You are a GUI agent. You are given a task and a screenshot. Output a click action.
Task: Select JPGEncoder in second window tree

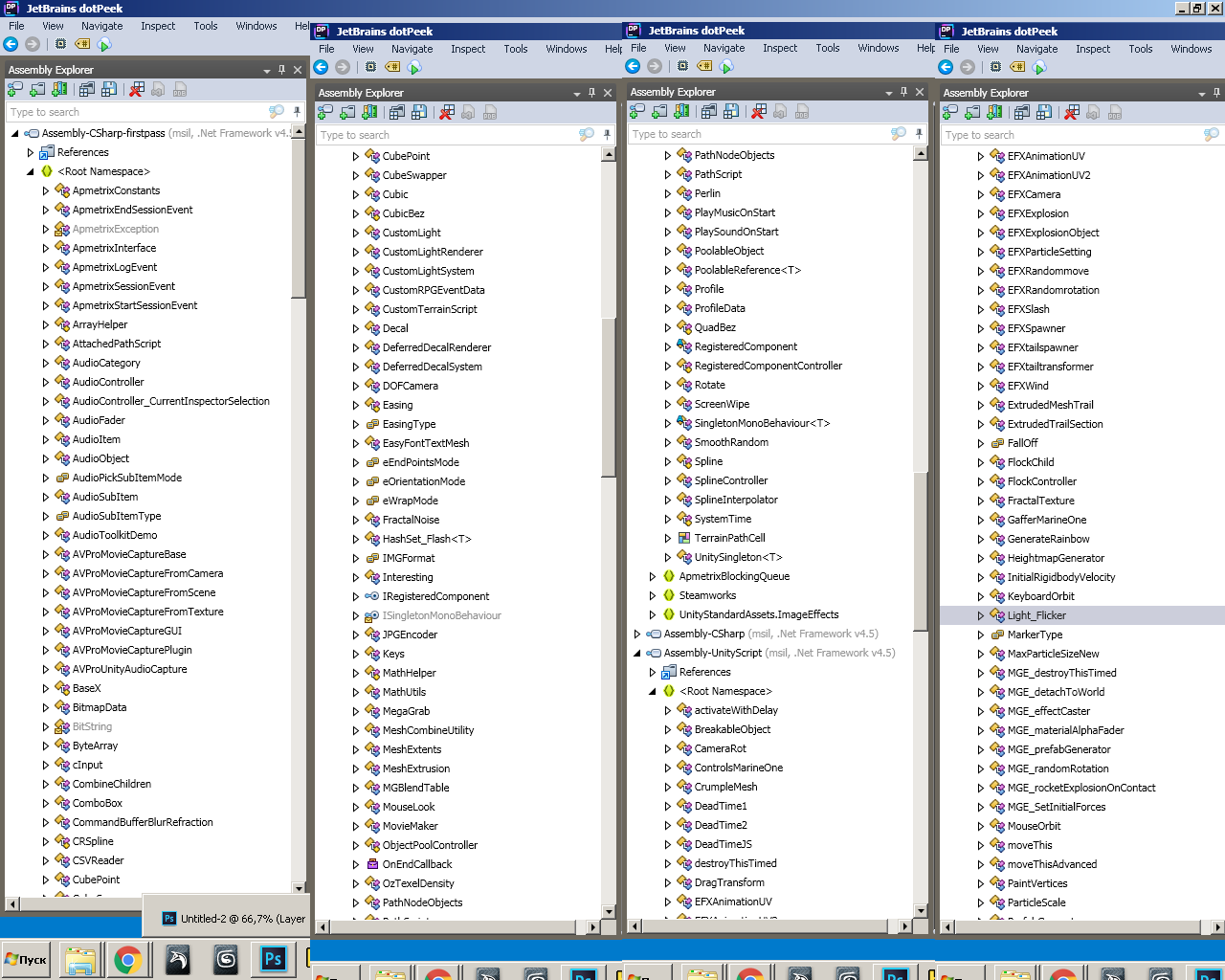(x=410, y=635)
